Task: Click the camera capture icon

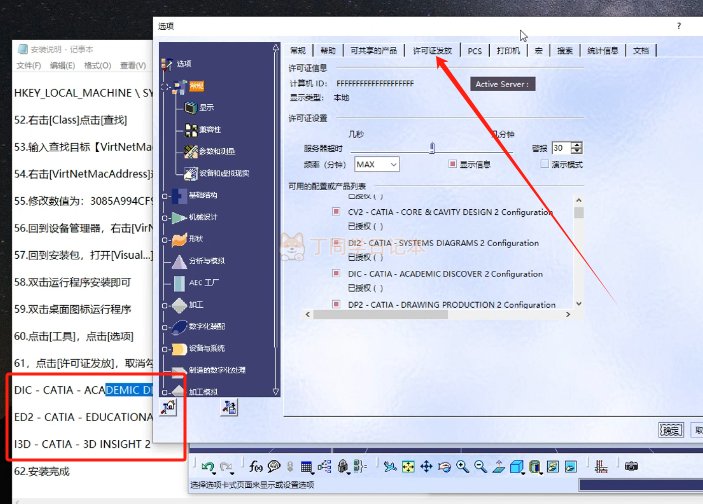Action: coord(631,467)
